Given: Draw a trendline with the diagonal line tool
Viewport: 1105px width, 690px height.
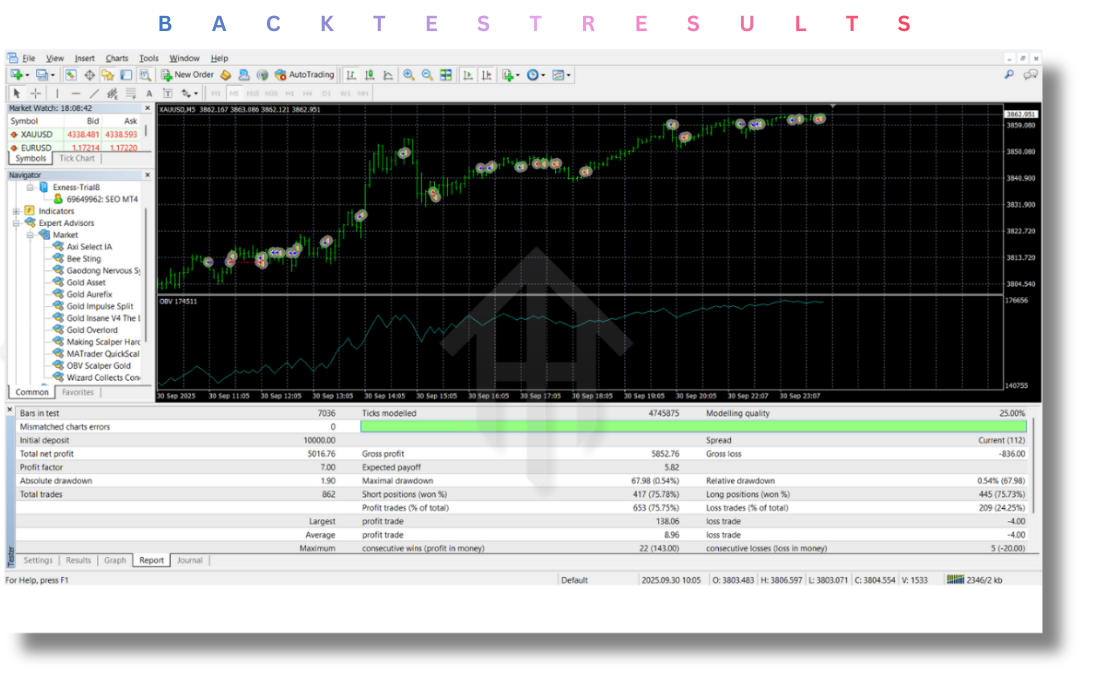Looking at the screenshot, I should coord(94,93).
